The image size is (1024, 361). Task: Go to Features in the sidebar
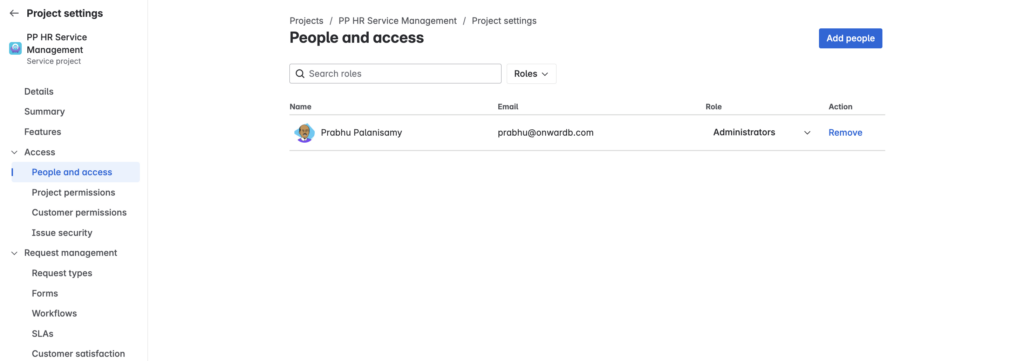point(42,132)
